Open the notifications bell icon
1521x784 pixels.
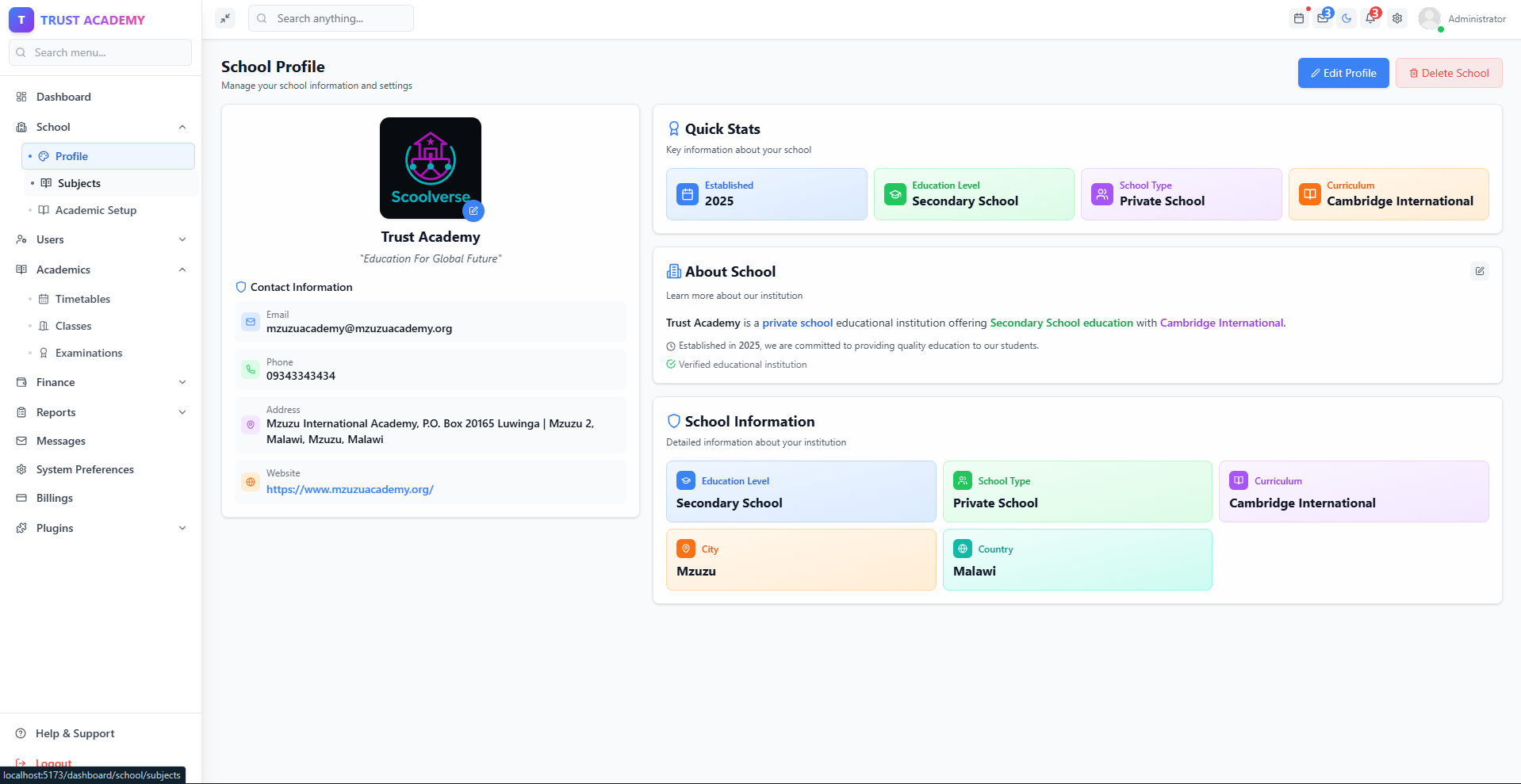(x=1370, y=18)
